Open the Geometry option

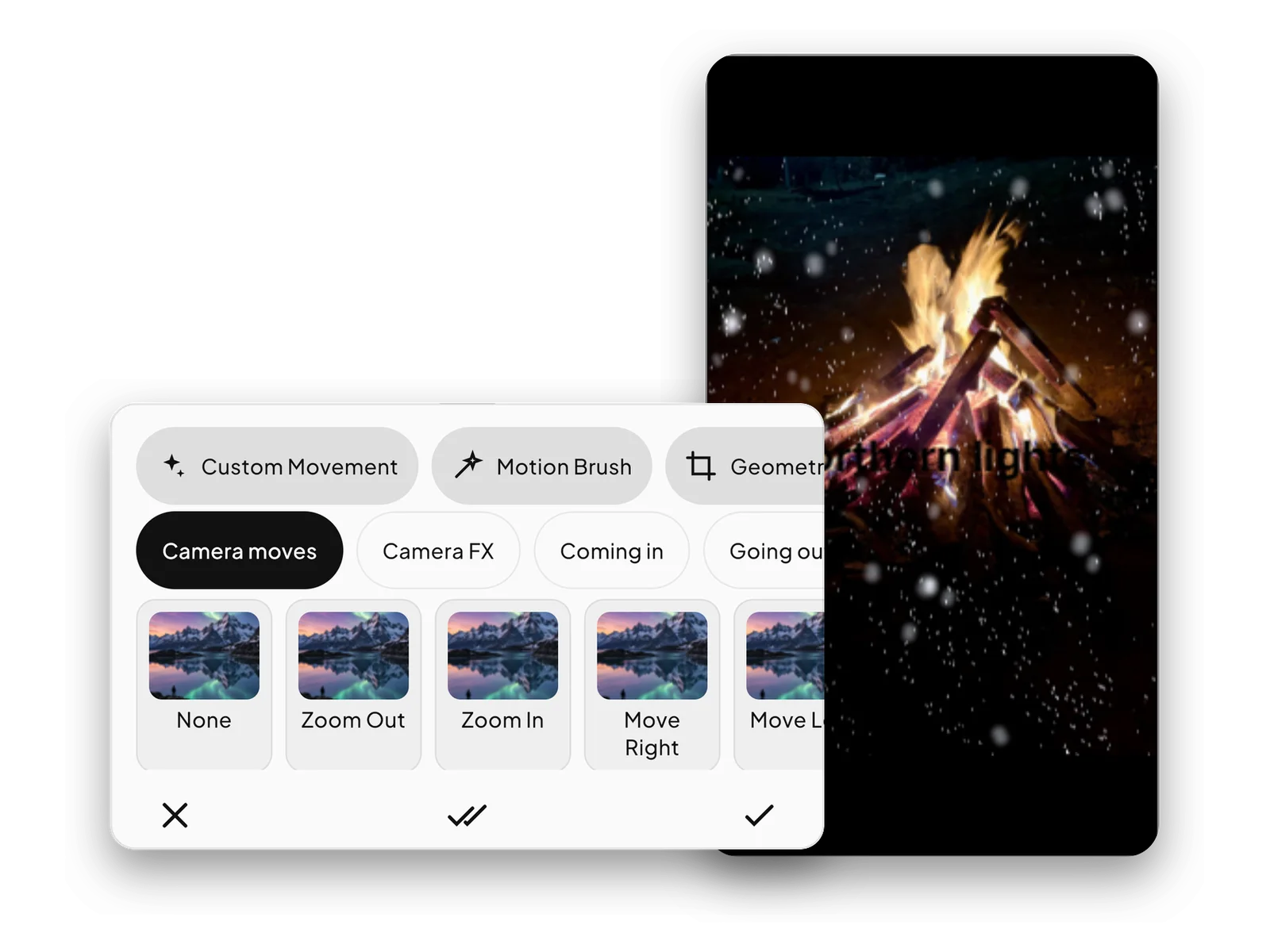(745, 466)
